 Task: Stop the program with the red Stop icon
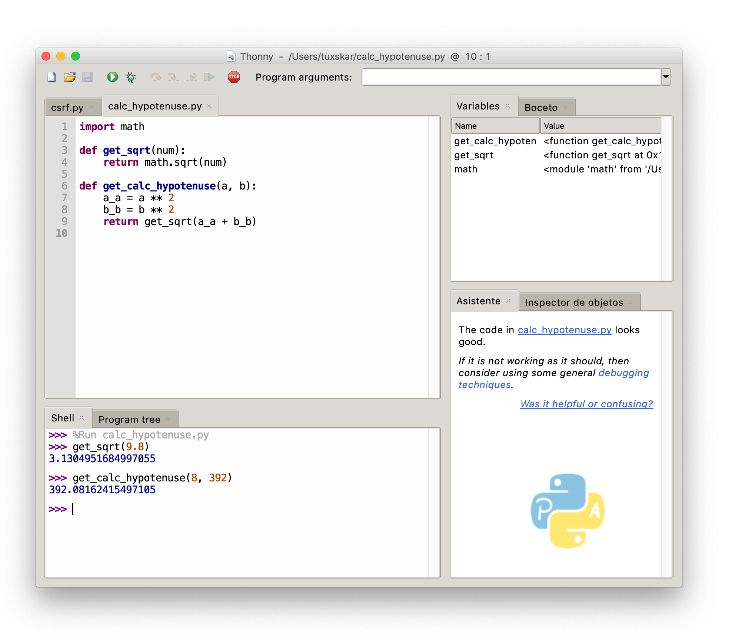coord(234,77)
